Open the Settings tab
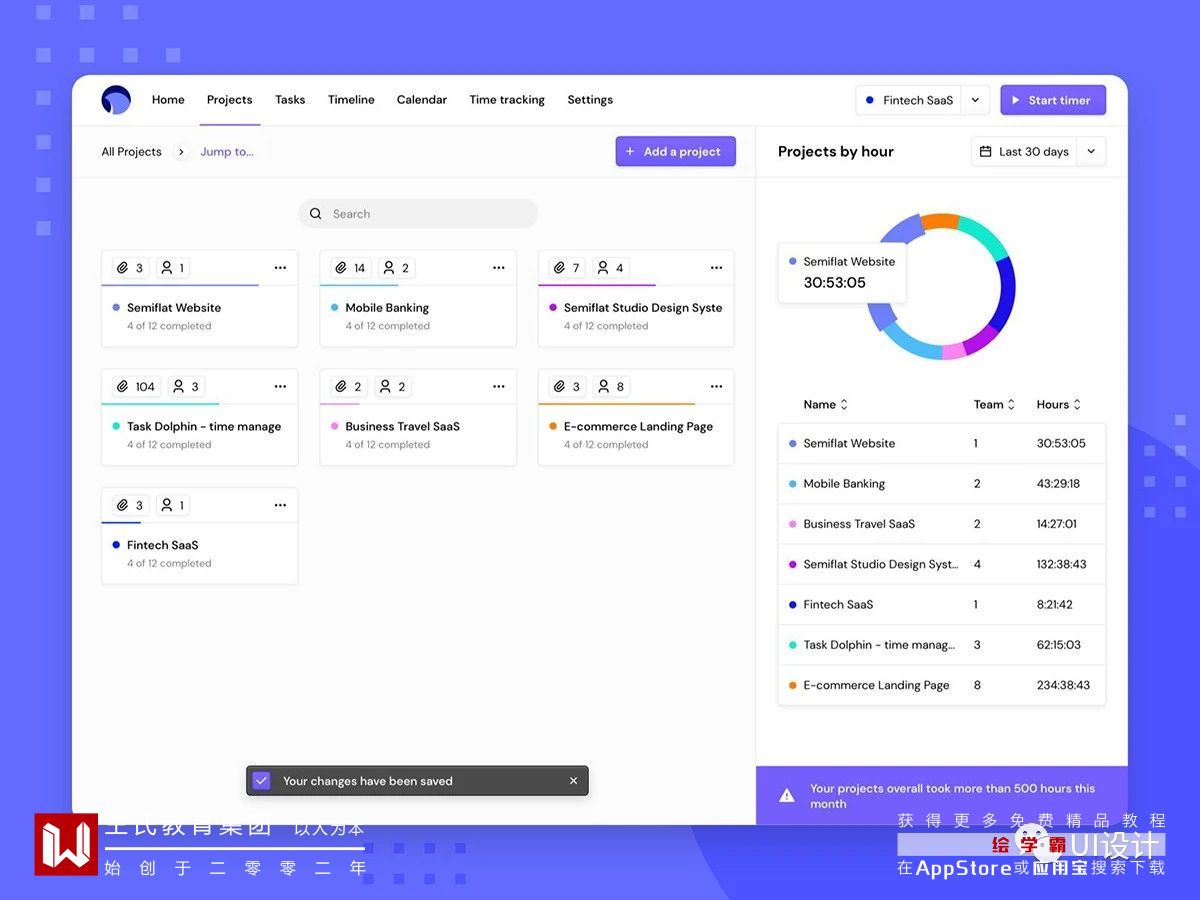 point(590,100)
